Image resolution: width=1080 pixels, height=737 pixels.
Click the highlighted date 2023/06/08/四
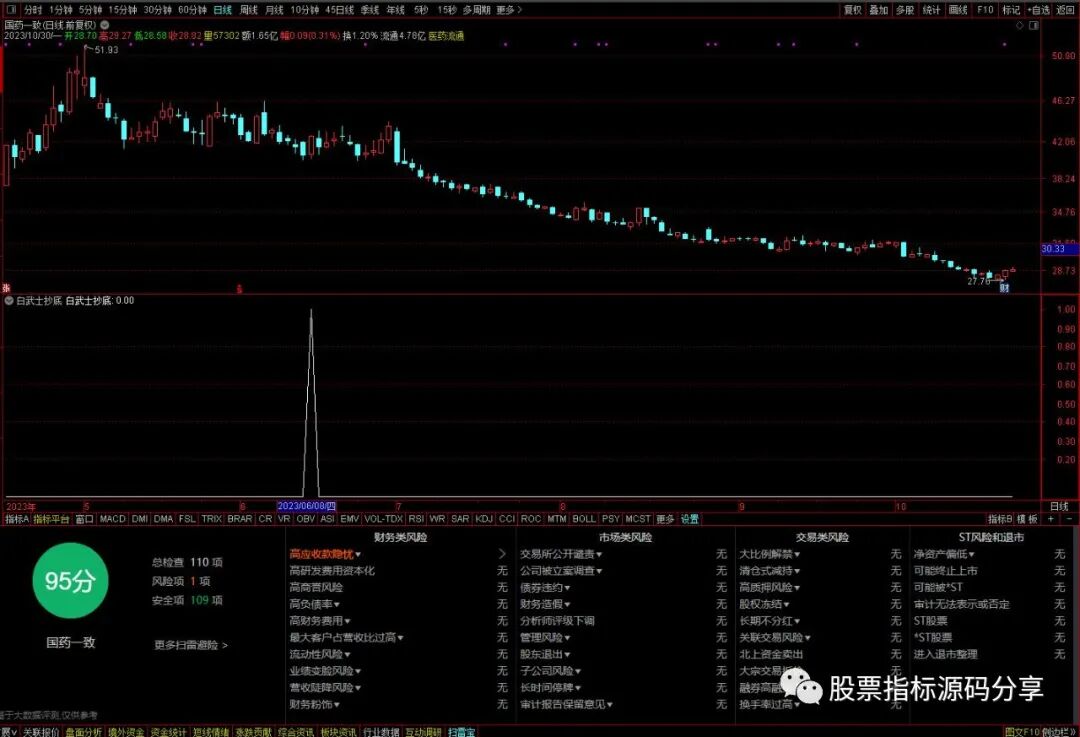coord(307,506)
